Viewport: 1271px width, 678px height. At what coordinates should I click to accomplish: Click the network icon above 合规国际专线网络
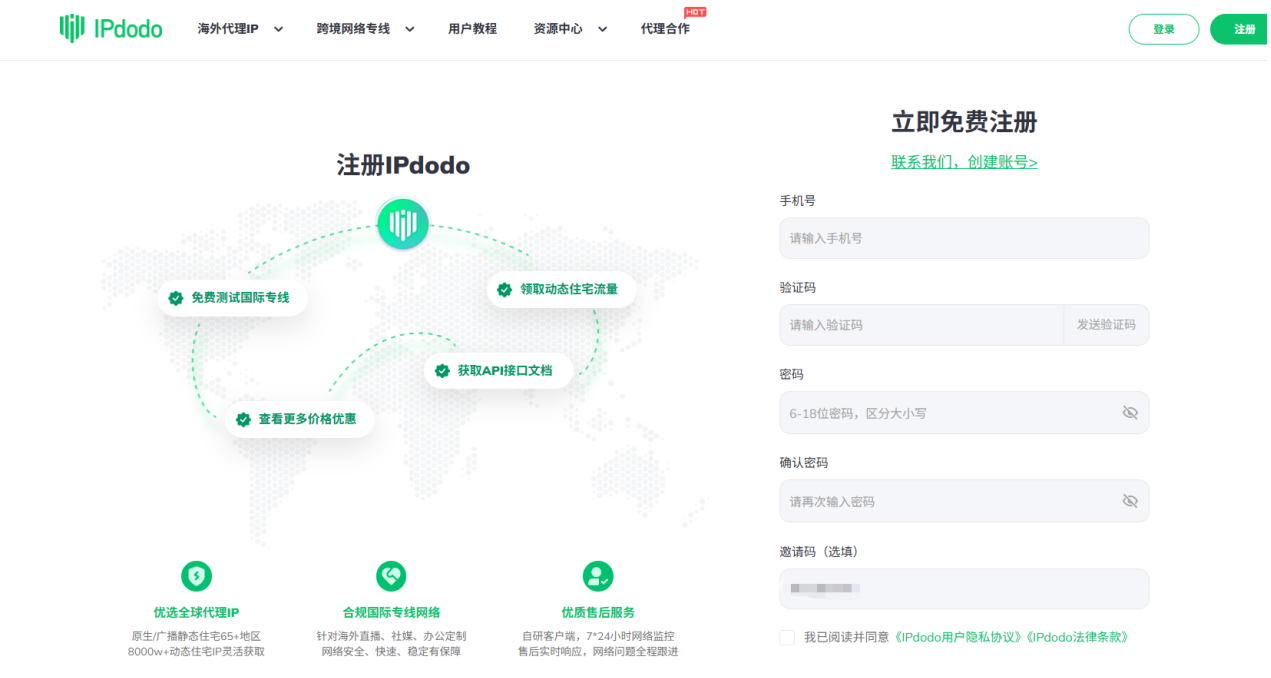391,576
